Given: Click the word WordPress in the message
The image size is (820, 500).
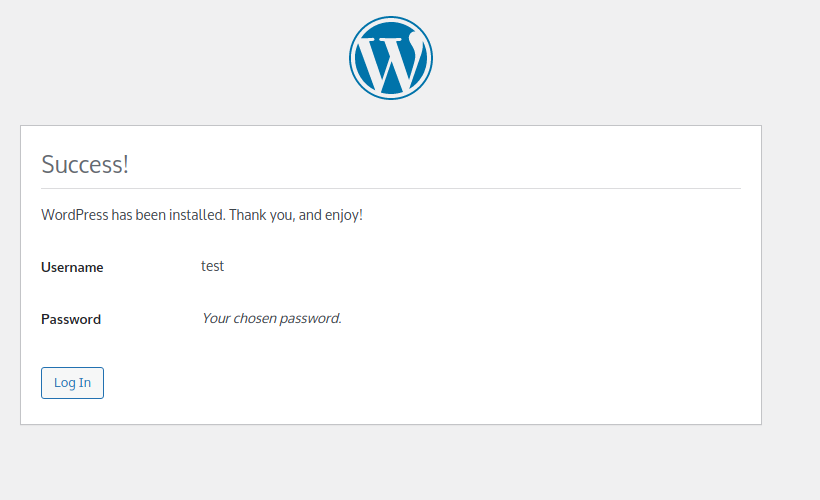Looking at the screenshot, I should point(75,215).
